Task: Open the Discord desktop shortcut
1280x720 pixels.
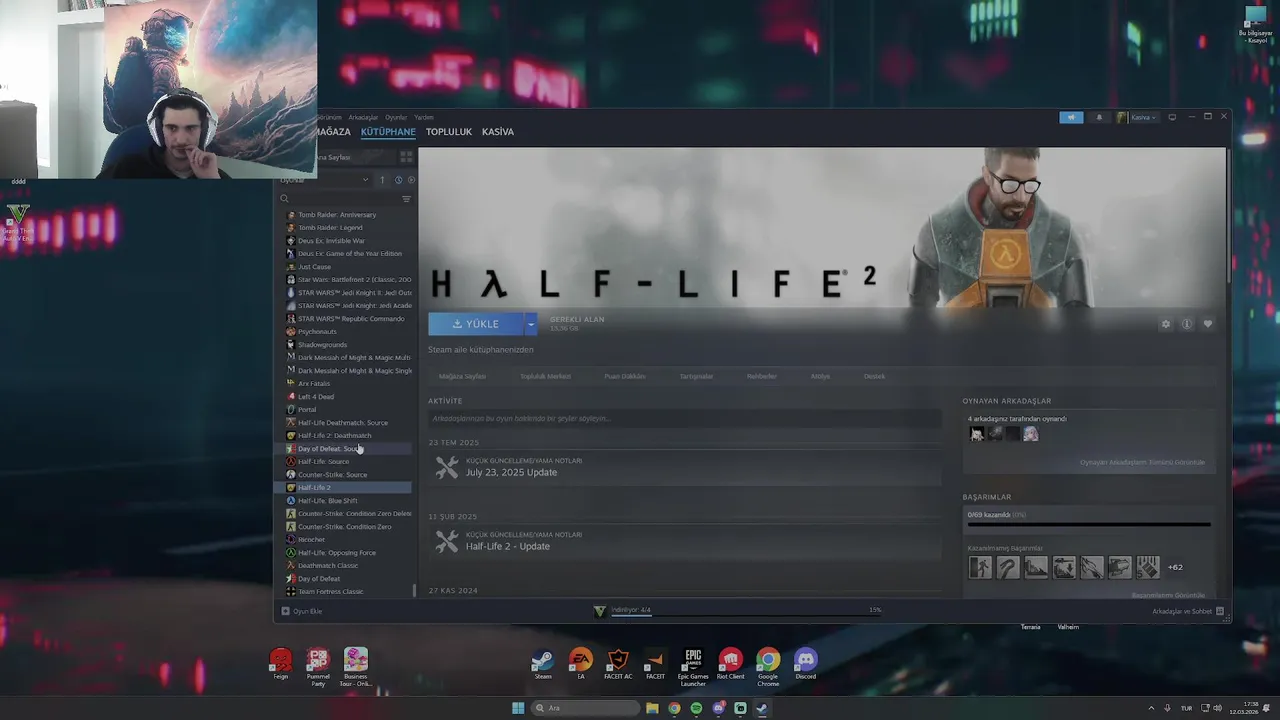Action: (805, 665)
